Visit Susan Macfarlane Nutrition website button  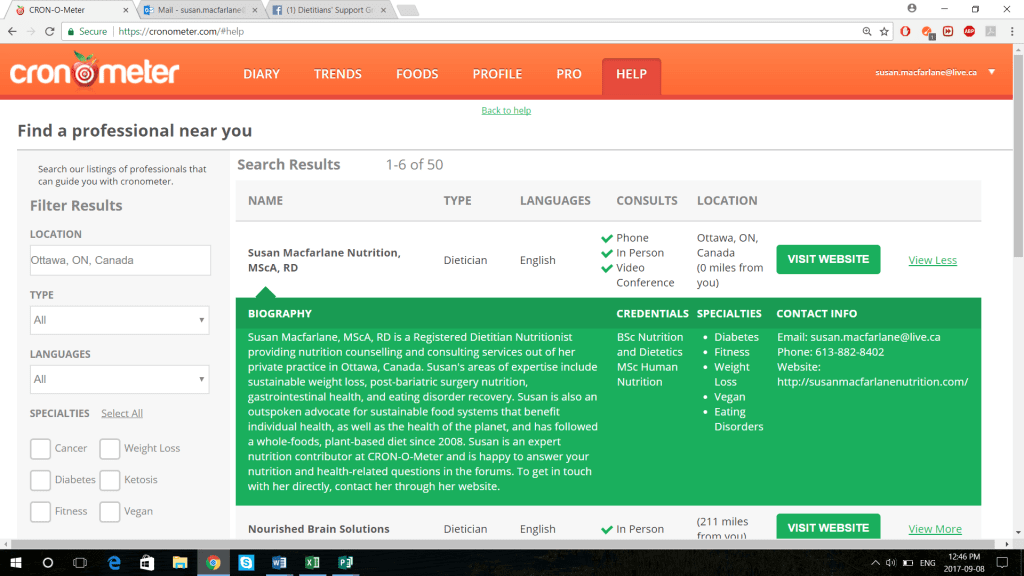pos(828,259)
